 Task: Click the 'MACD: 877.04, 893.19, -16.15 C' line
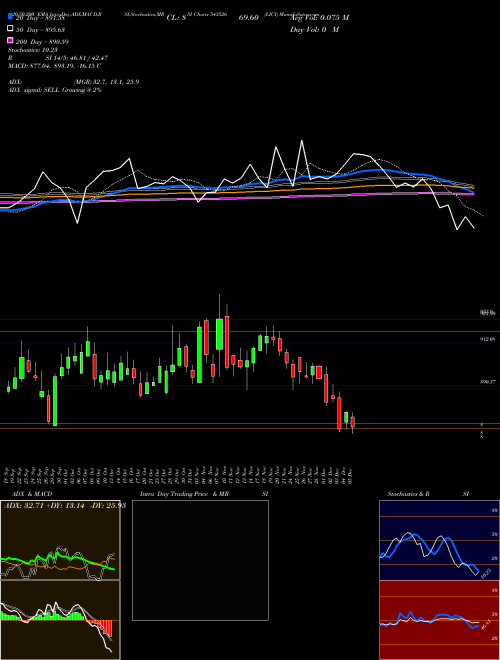point(54,66)
